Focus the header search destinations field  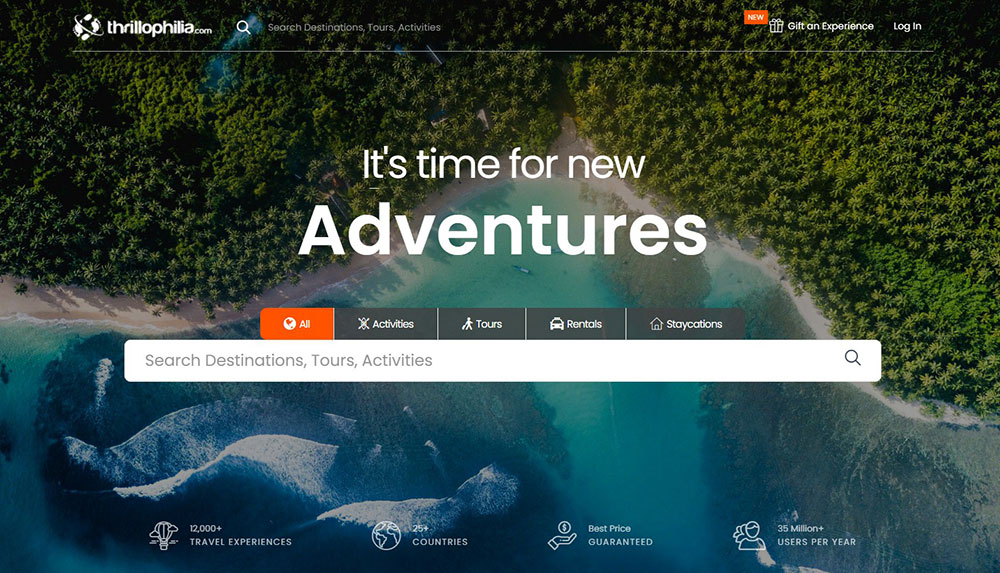[x=354, y=27]
